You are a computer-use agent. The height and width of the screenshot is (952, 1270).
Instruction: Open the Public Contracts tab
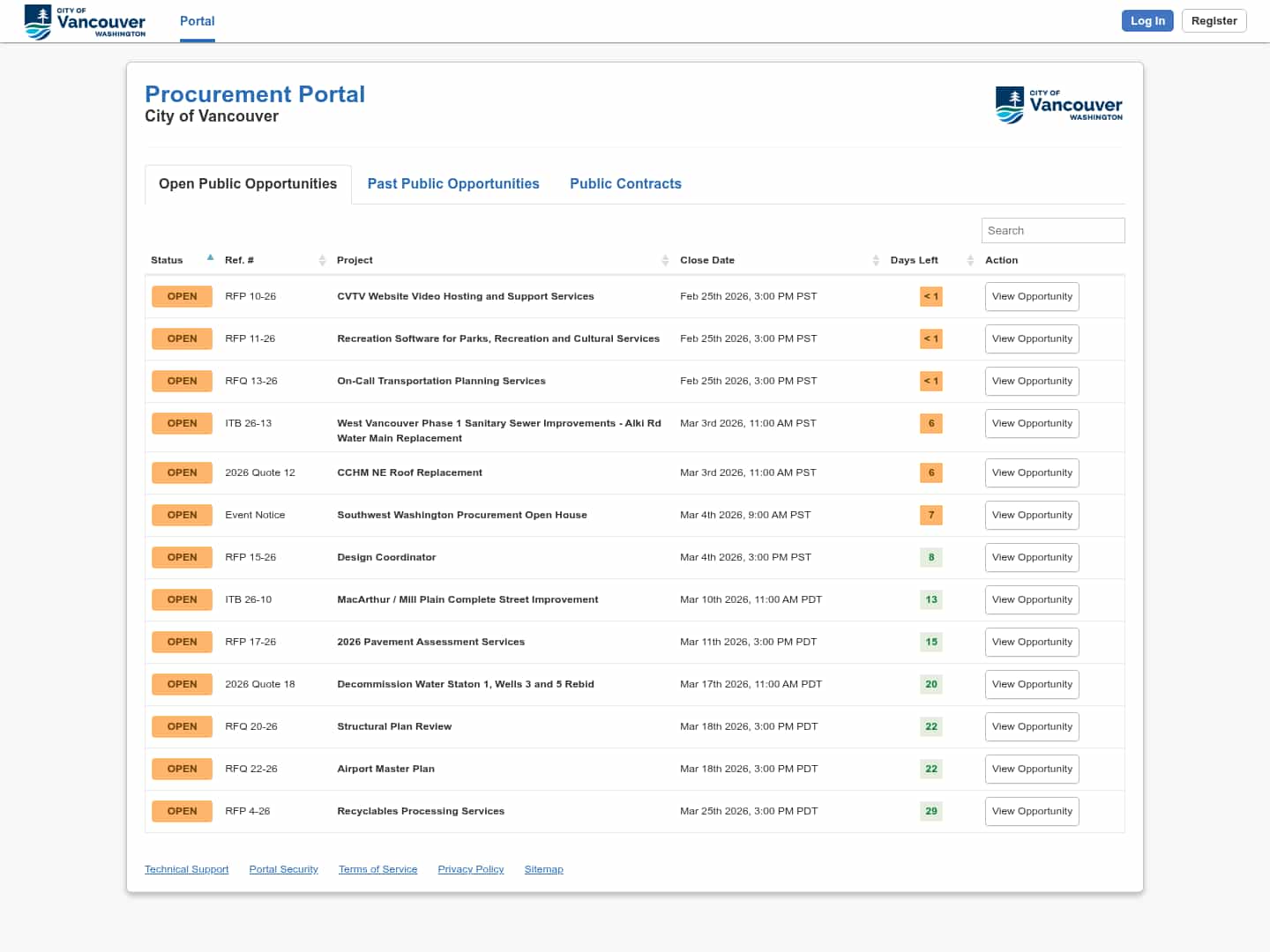625,183
